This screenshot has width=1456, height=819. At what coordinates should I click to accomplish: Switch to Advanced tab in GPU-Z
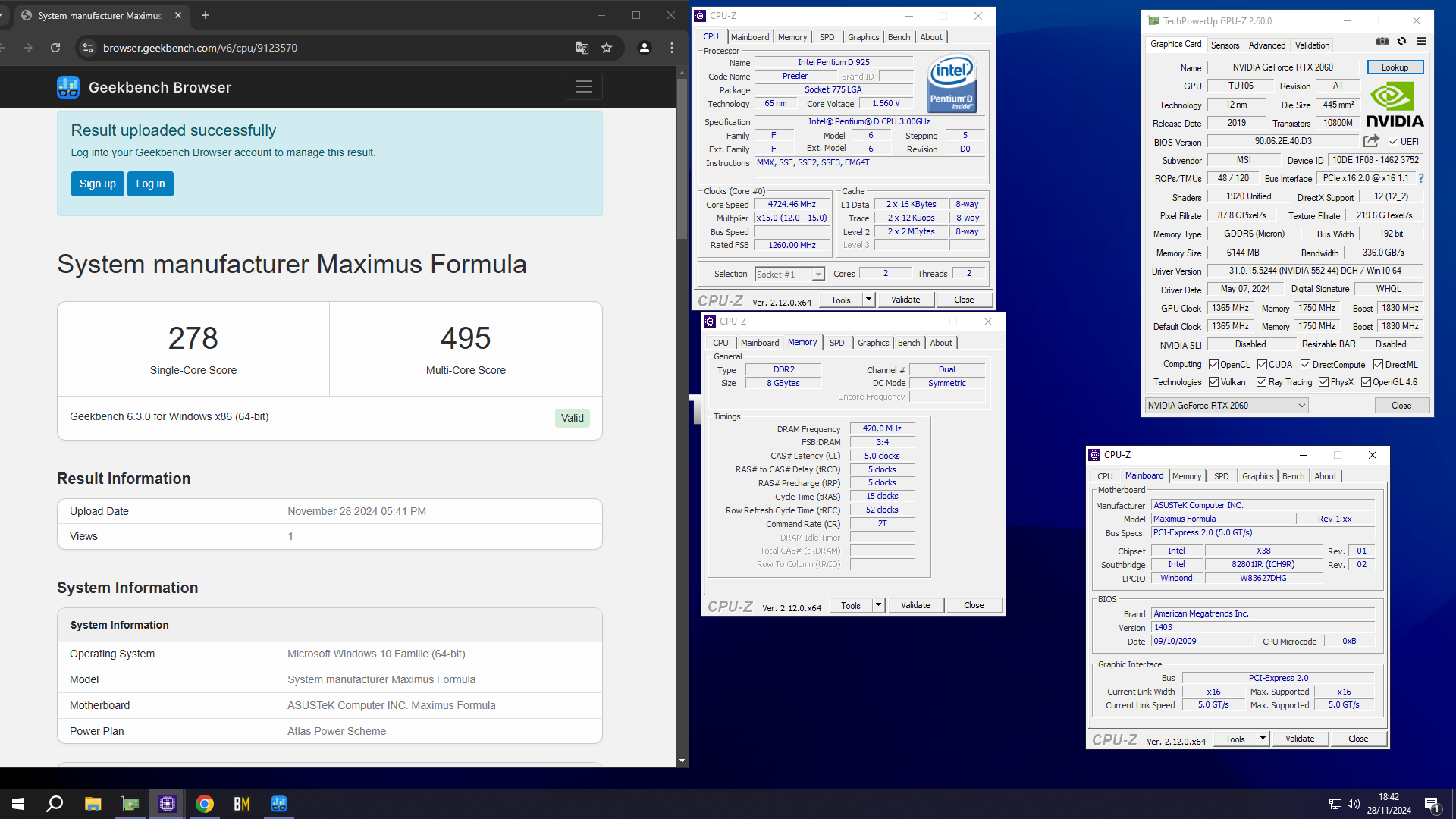(x=1267, y=45)
